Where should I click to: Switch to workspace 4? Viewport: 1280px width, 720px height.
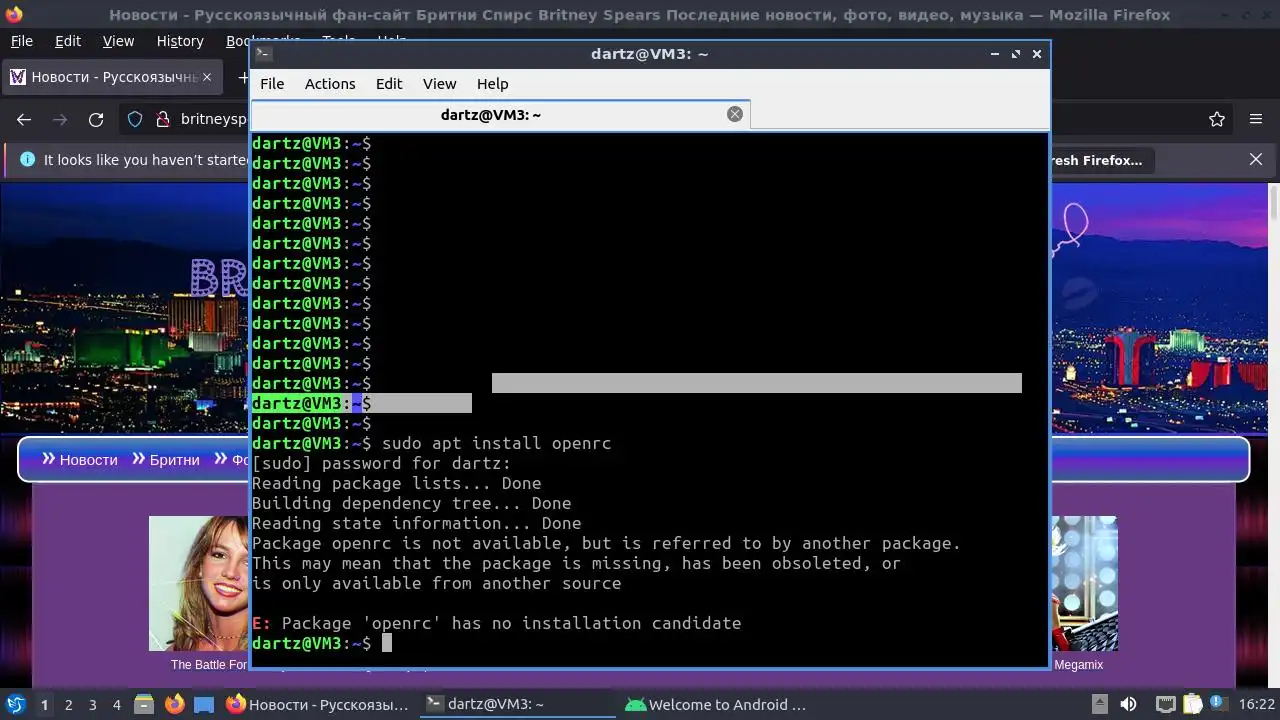[117, 705]
